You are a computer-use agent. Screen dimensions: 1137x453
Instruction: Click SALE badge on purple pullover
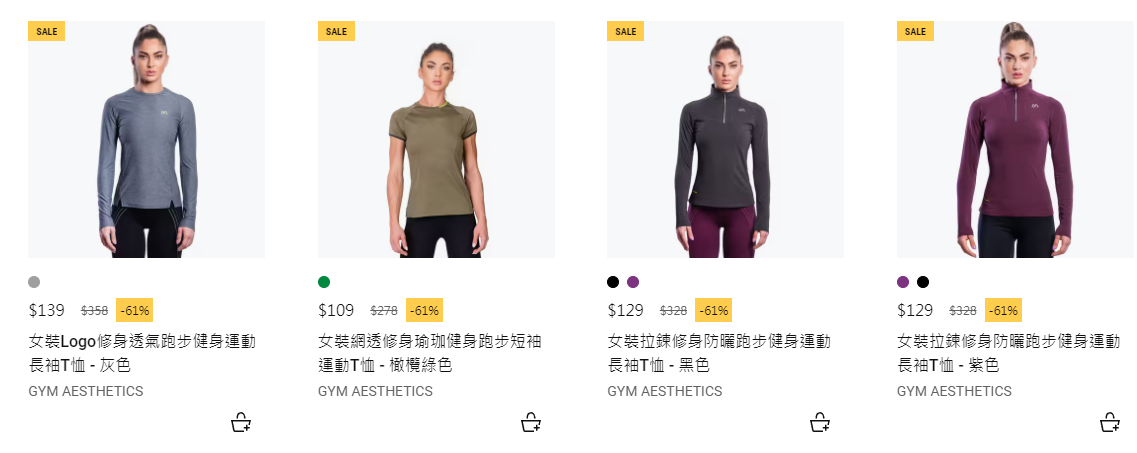tap(915, 31)
